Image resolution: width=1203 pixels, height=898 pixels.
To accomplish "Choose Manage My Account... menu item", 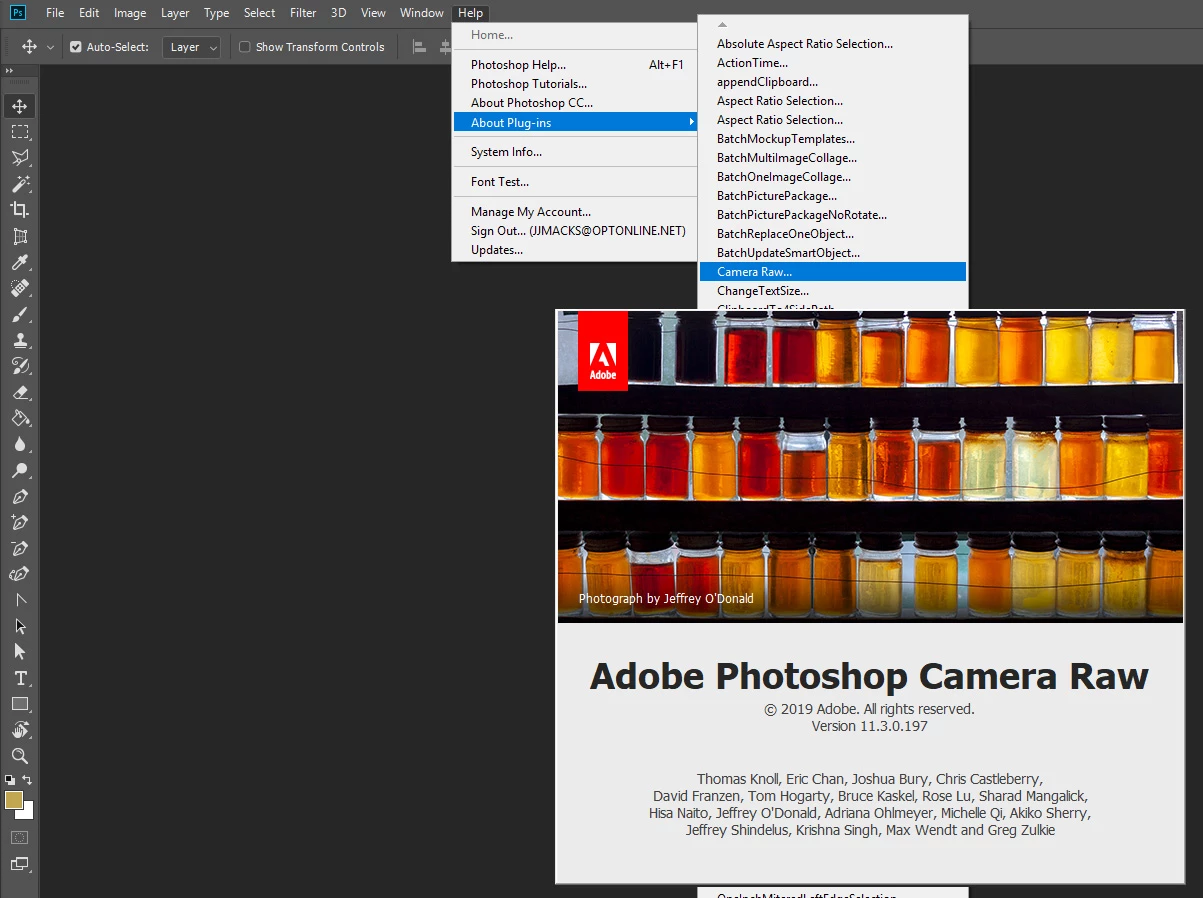I will [x=575, y=212].
